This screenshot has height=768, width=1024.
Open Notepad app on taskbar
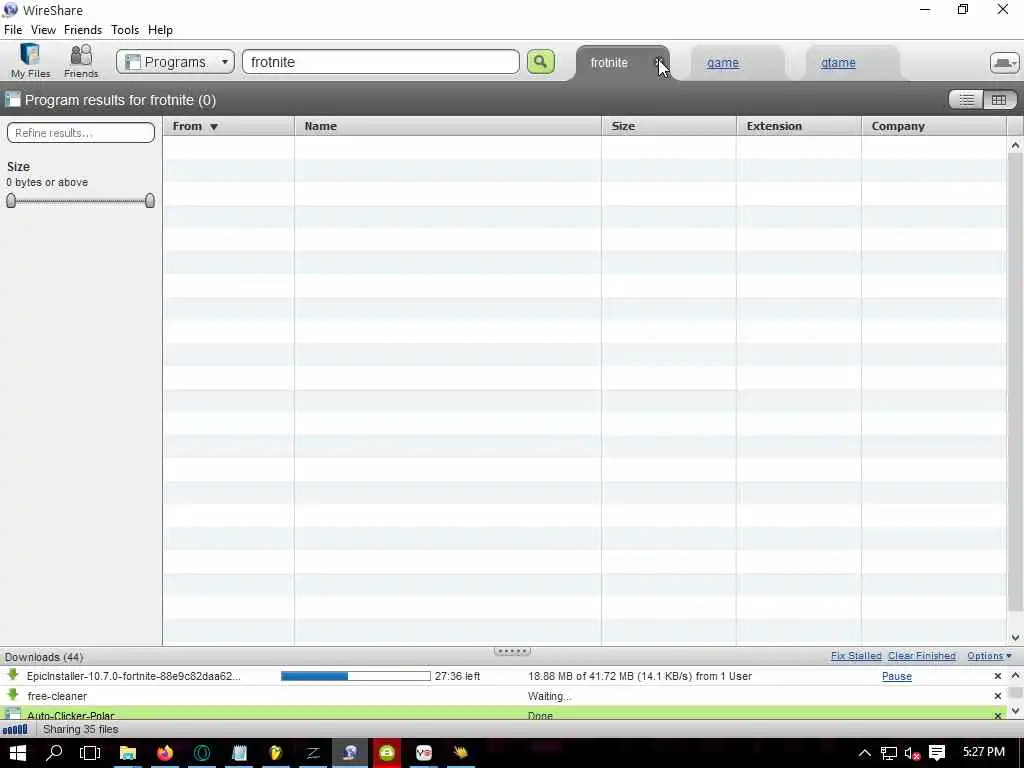[239, 753]
